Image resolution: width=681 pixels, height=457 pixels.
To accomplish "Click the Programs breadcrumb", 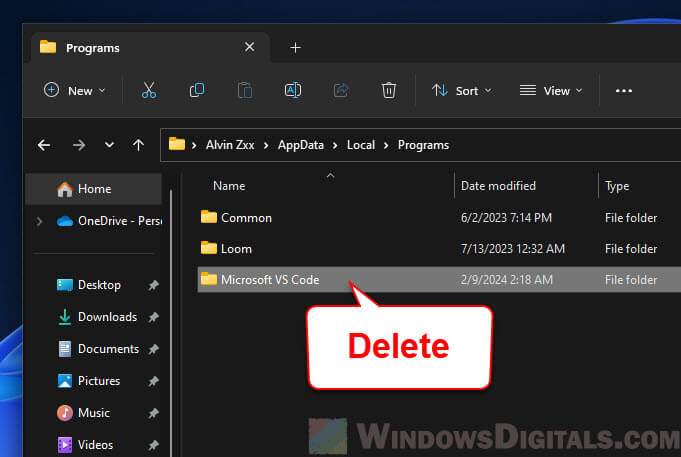I will (423, 145).
